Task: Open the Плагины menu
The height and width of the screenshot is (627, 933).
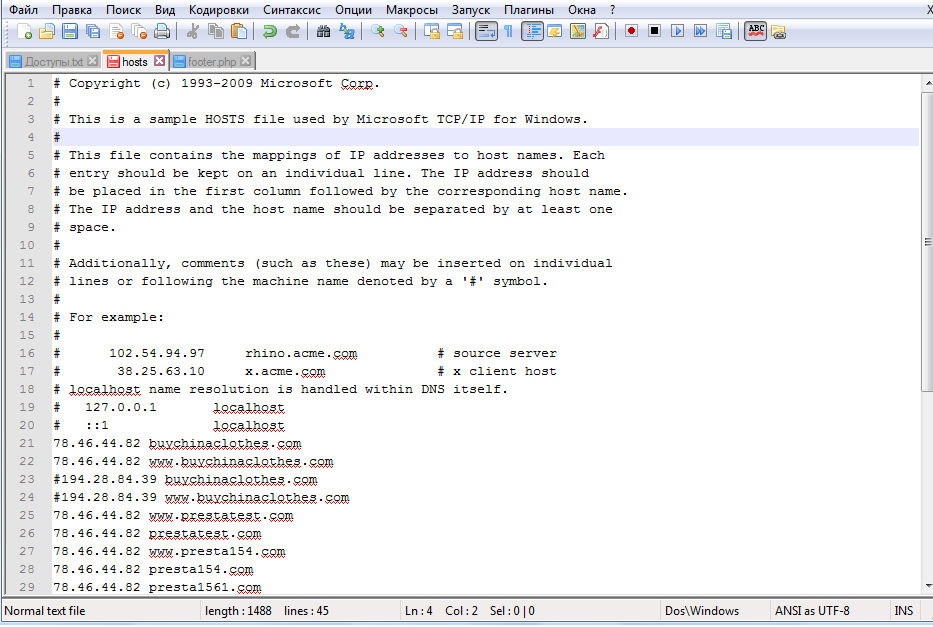Action: [x=529, y=10]
